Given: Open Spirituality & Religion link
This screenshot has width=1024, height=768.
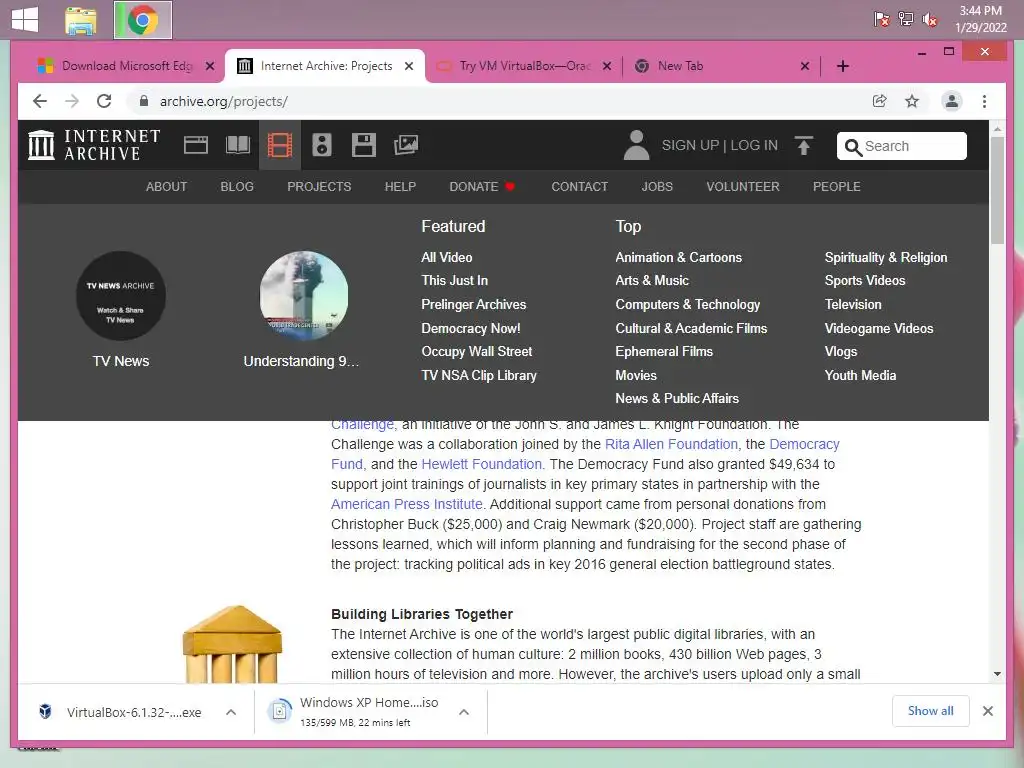Looking at the screenshot, I should tap(886, 257).
